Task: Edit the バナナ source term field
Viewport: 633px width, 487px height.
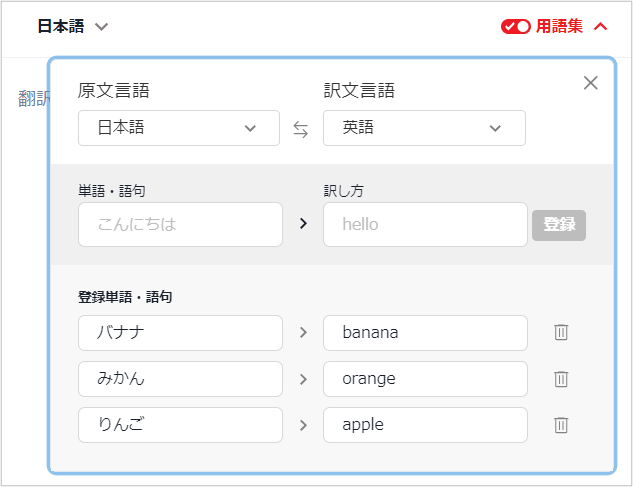Action: (180, 333)
